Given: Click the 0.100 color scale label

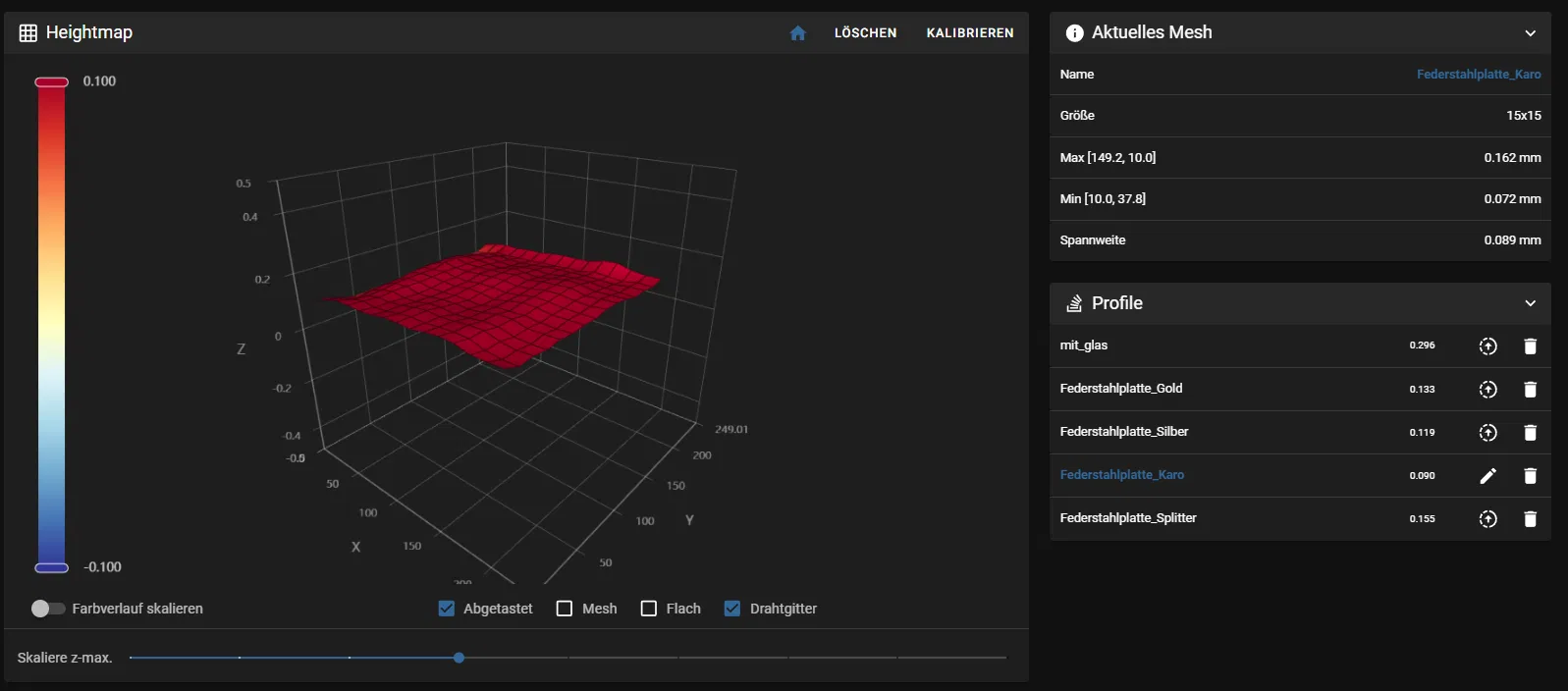Looking at the screenshot, I should point(99,81).
